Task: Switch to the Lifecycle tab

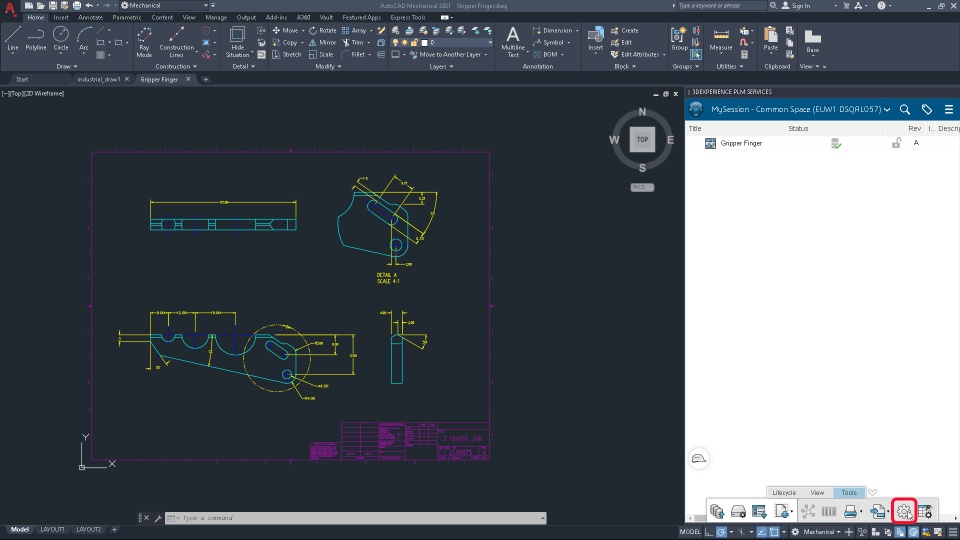Action: point(784,493)
